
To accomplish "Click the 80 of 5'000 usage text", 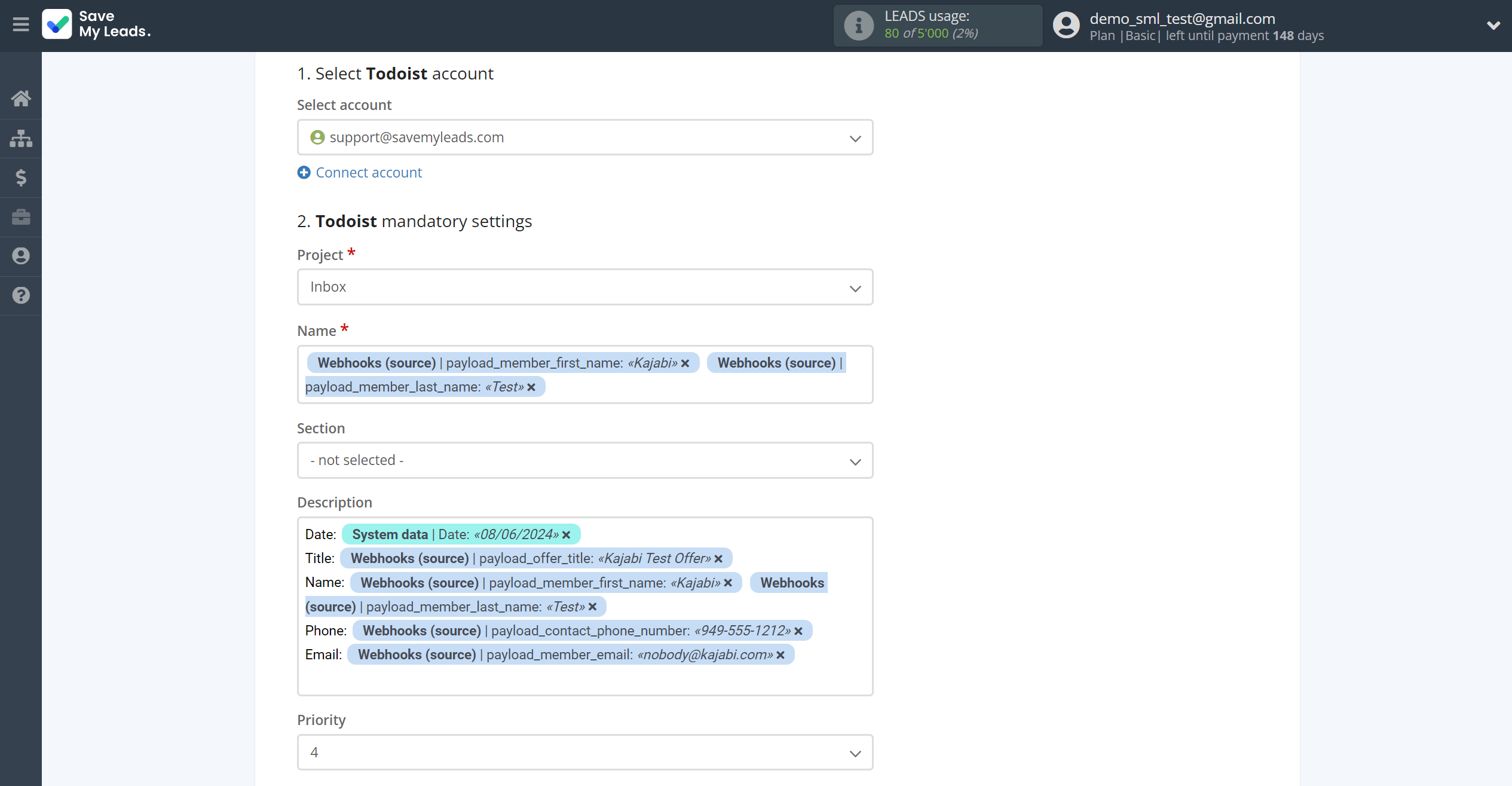I will tap(931, 33).
